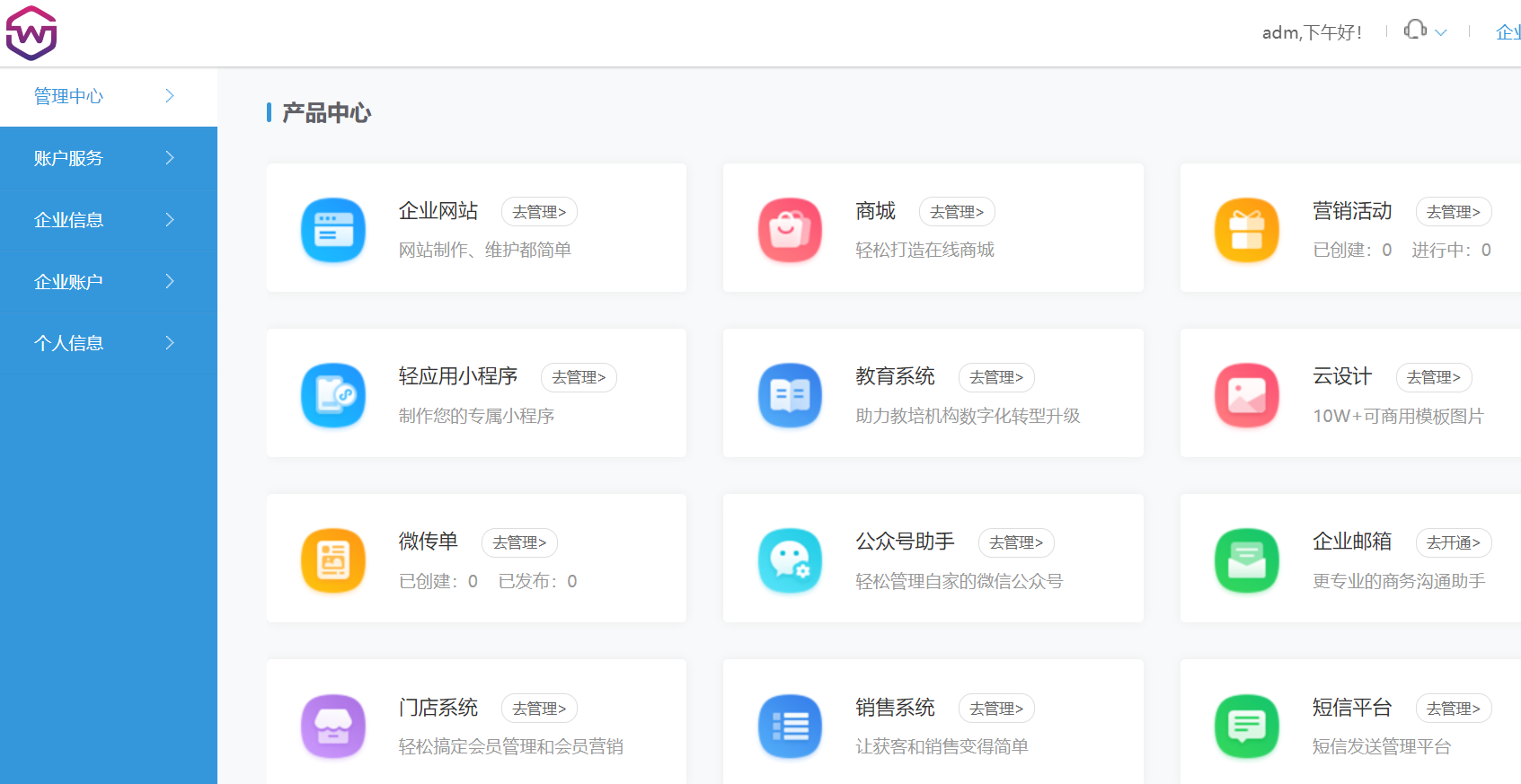This screenshot has height=784, width=1521.
Task: Select 账户服务 in the sidebar
Action: tap(109, 158)
